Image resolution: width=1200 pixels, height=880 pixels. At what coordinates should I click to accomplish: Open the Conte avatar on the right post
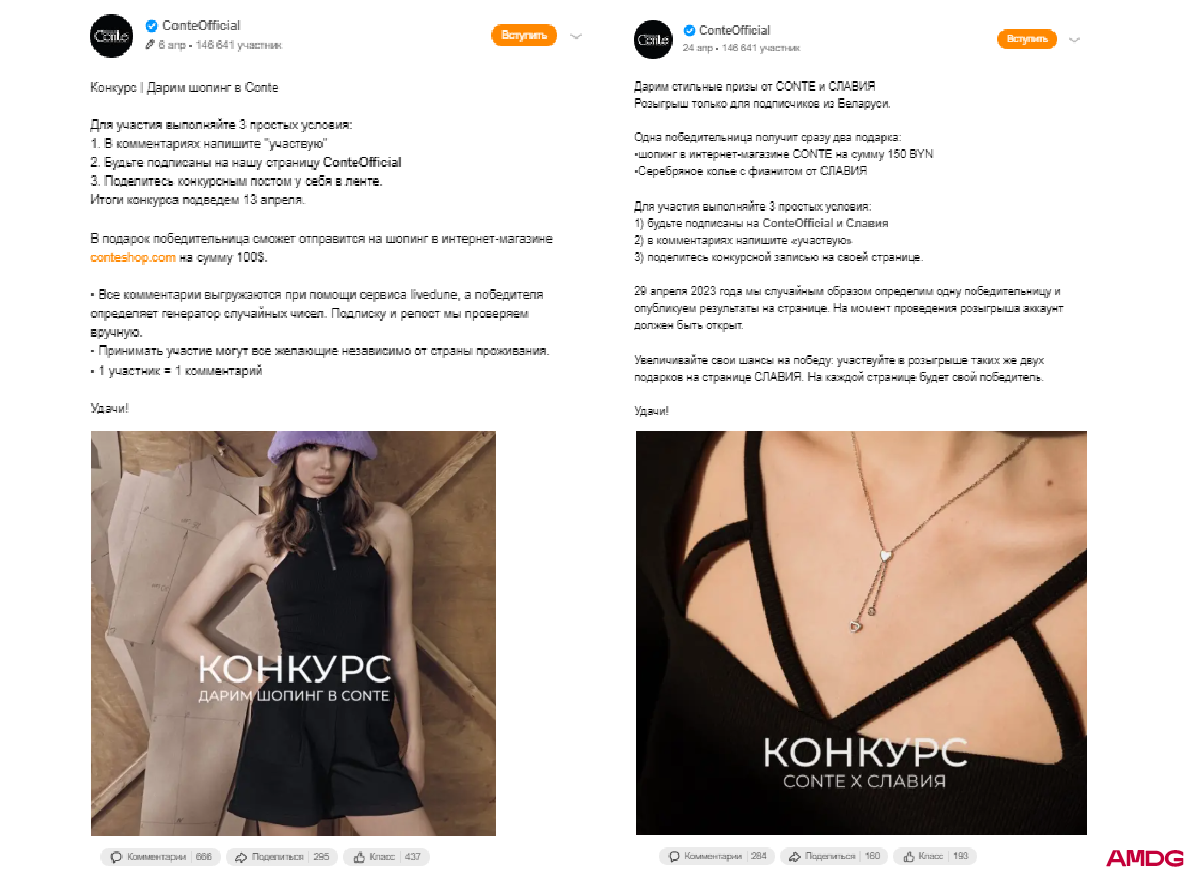pyautogui.click(x=654, y=39)
